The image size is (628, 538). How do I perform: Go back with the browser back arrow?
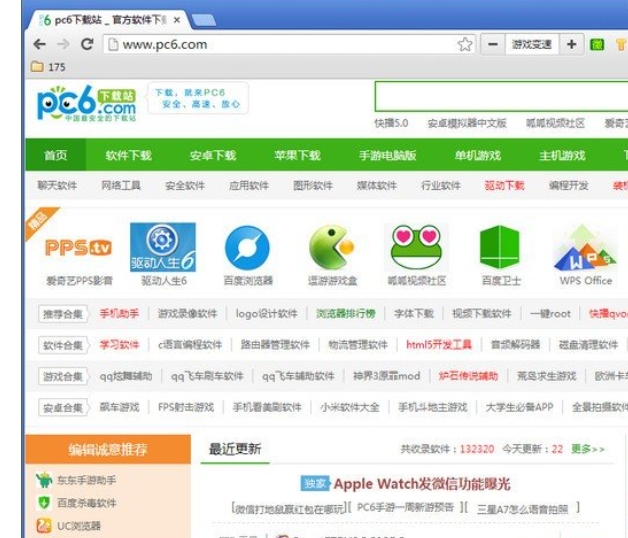click(x=39, y=44)
